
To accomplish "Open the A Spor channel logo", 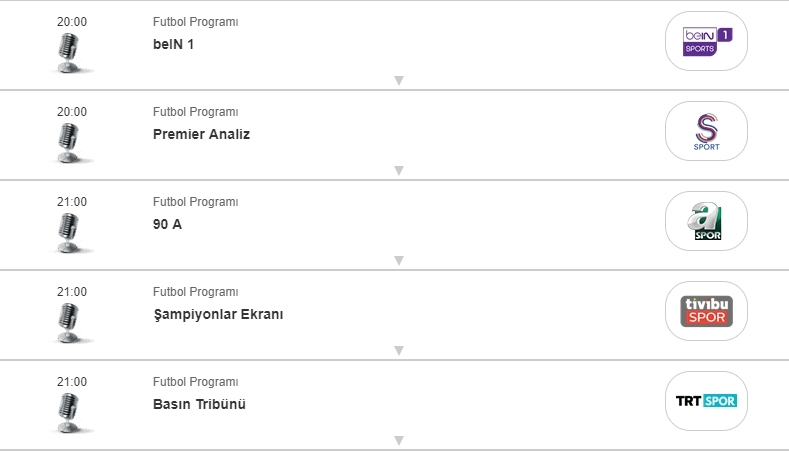I will 706,221.
